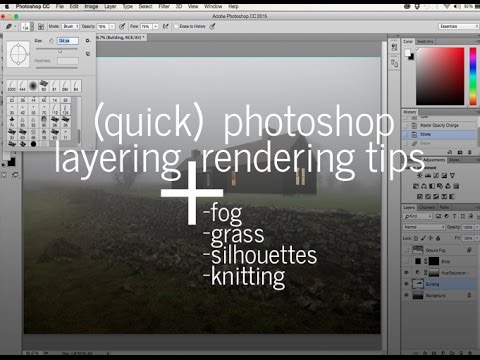Click the second collapsed panel icon in dock
The width and height of the screenshot is (480, 360).
(x=394, y=63)
